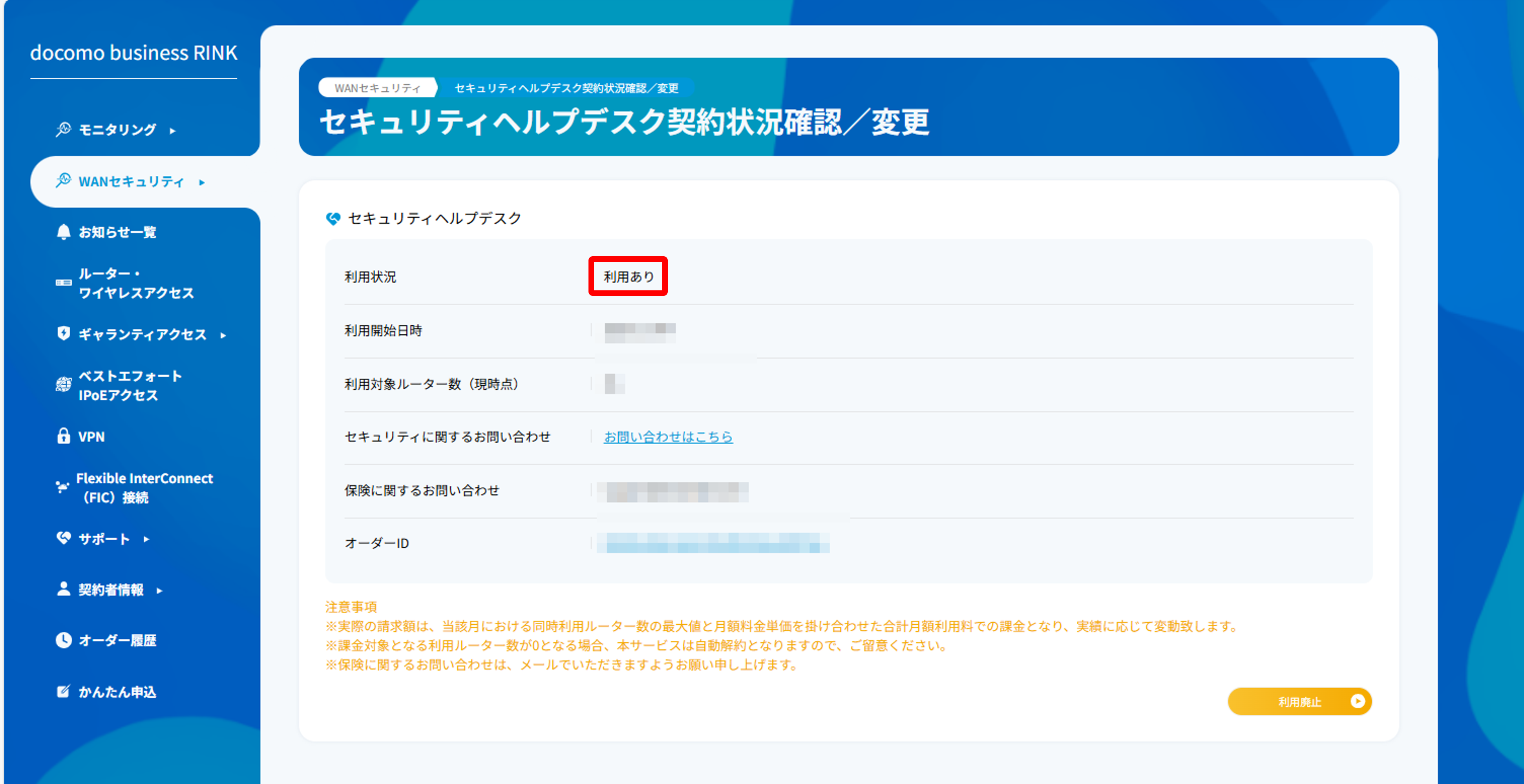Click the VPN padlock icon
This screenshot has height=784, width=1524.
(63, 436)
